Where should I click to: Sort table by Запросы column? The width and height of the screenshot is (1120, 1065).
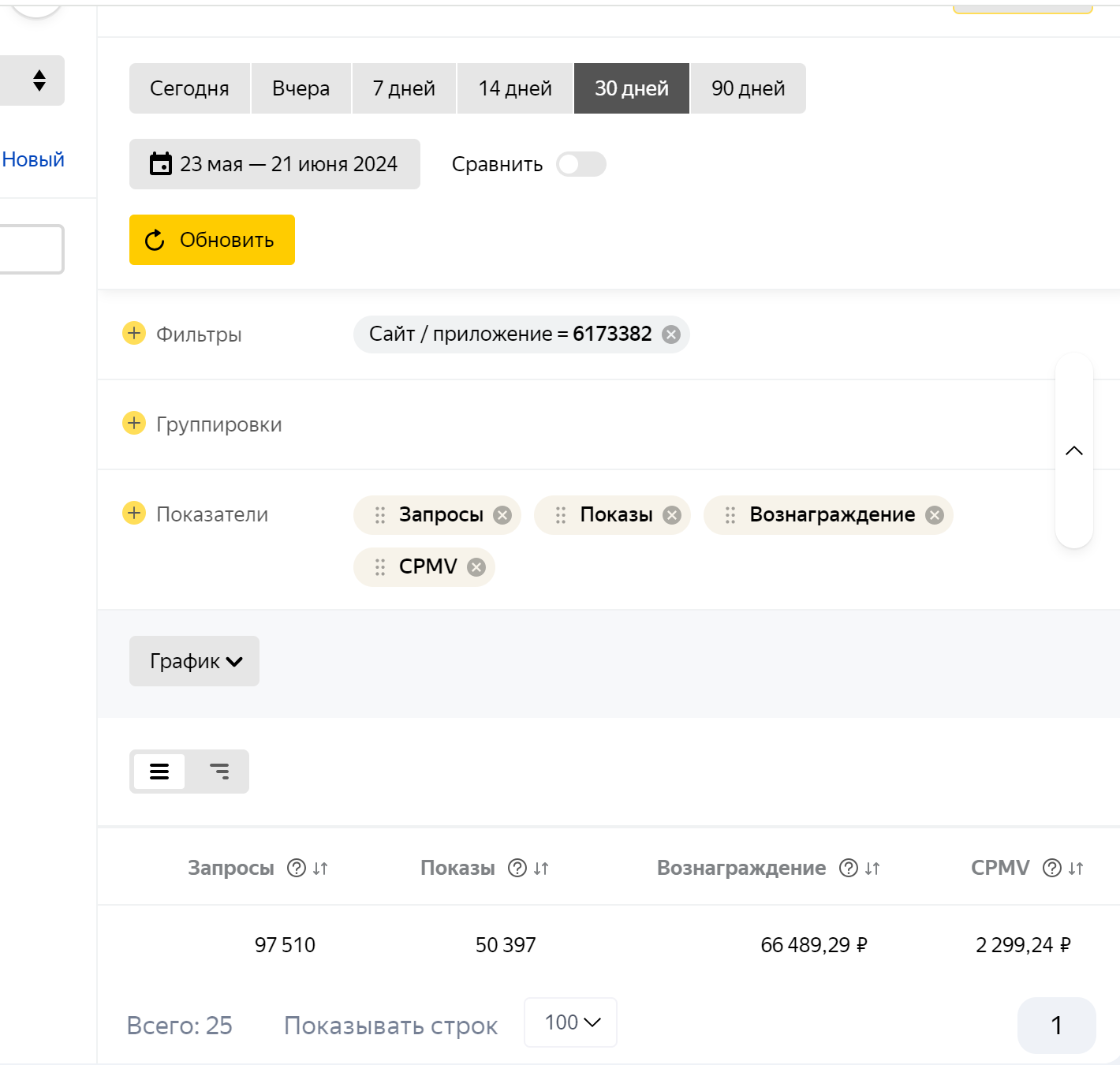(x=320, y=869)
